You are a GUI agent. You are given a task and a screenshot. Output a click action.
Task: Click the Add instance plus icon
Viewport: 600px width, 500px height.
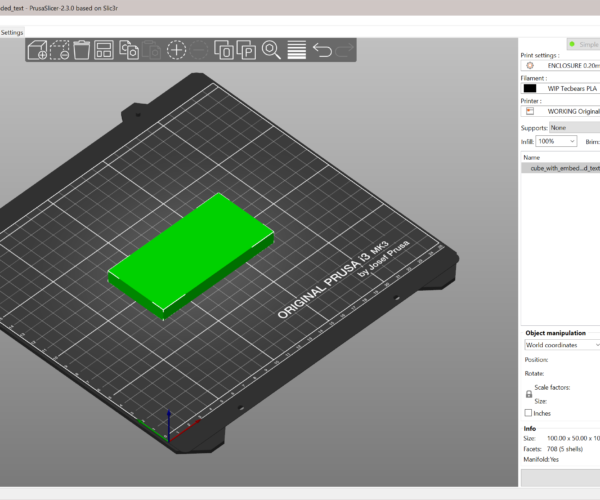(x=176, y=50)
